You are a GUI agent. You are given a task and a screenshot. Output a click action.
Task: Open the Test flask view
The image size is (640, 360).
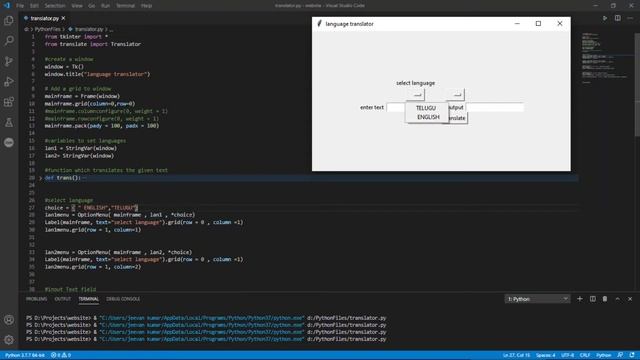tap(9, 122)
